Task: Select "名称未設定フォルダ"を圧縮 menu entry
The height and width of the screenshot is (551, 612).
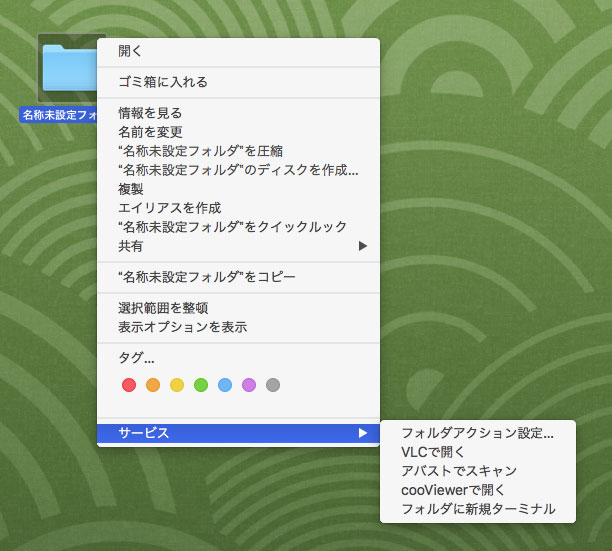Action: pyautogui.click(x=238, y=151)
